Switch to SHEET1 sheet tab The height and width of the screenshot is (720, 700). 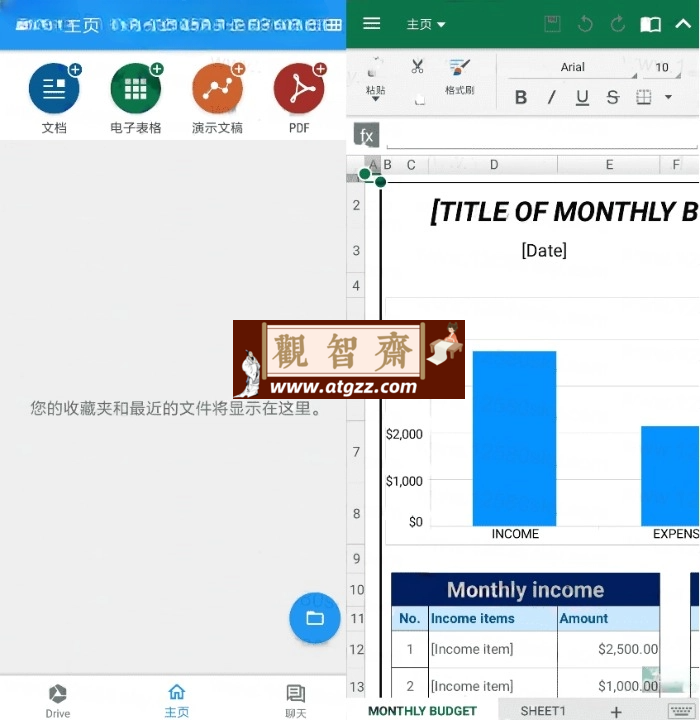point(542,711)
